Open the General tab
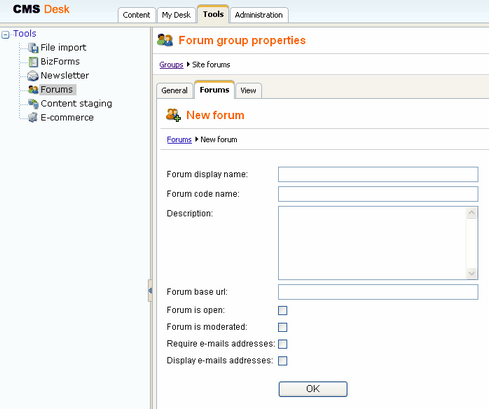Image resolution: width=489 pixels, height=409 pixels. pyautogui.click(x=174, y=90)
